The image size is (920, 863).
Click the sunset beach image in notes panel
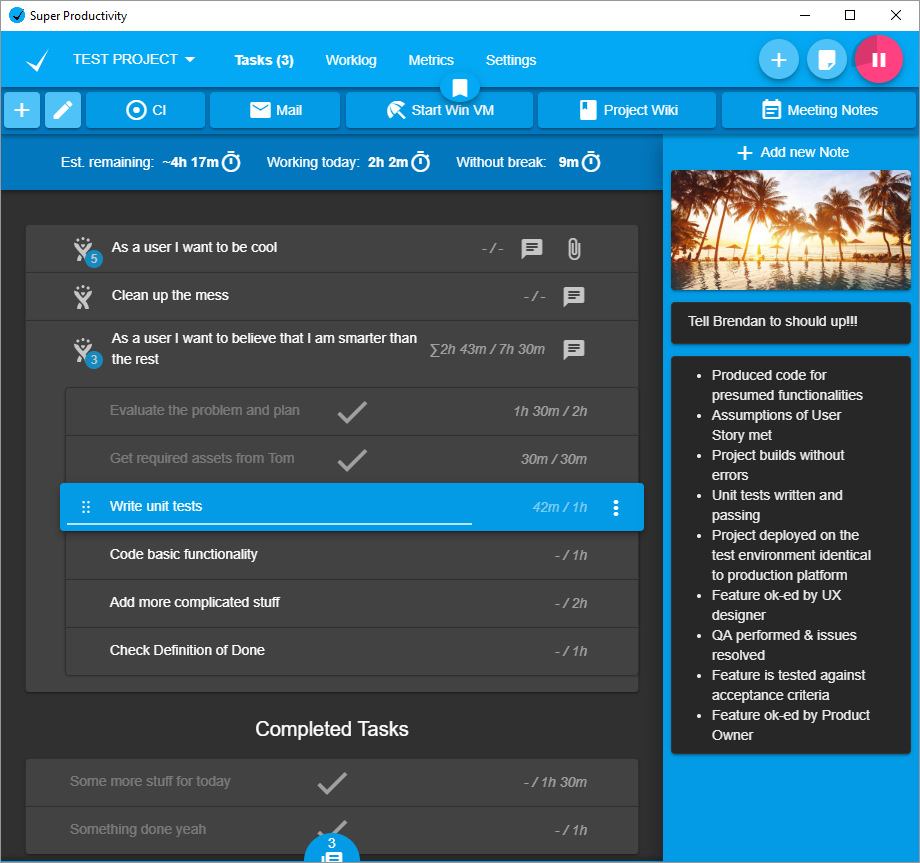(790, 230)
